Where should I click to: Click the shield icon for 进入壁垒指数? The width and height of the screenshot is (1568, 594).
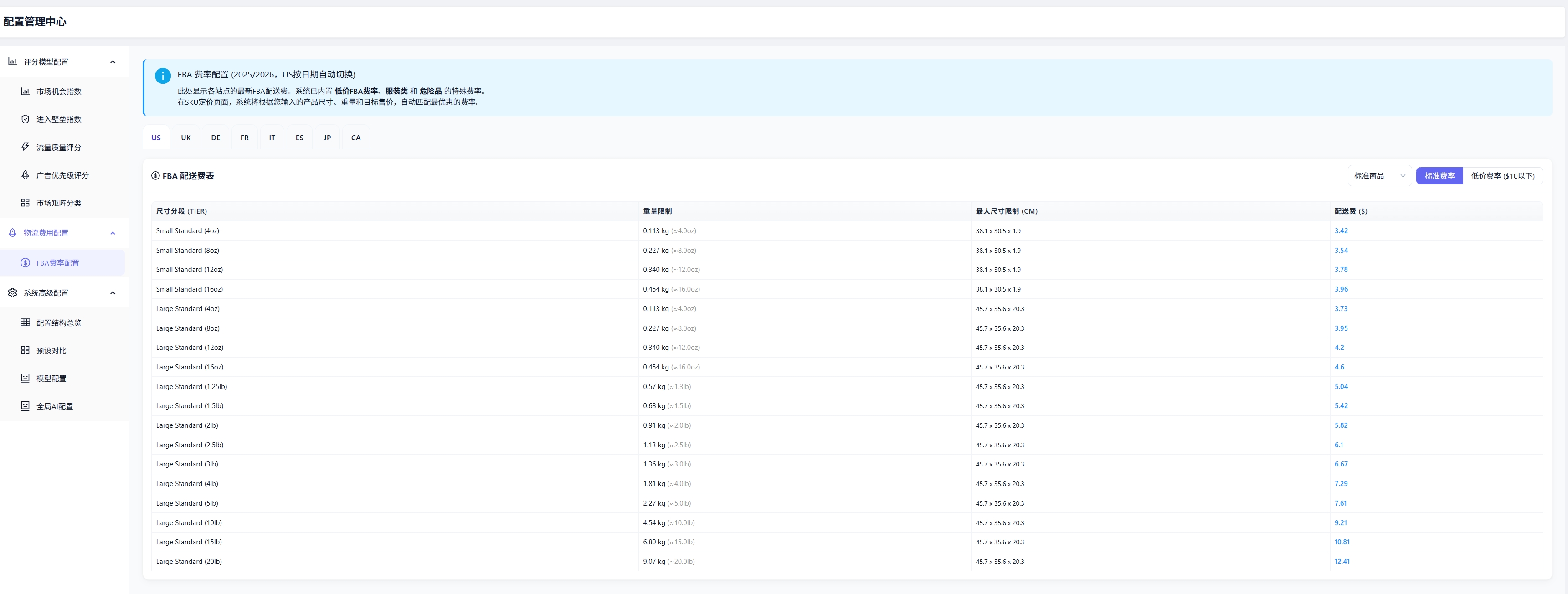coord(25,119)
